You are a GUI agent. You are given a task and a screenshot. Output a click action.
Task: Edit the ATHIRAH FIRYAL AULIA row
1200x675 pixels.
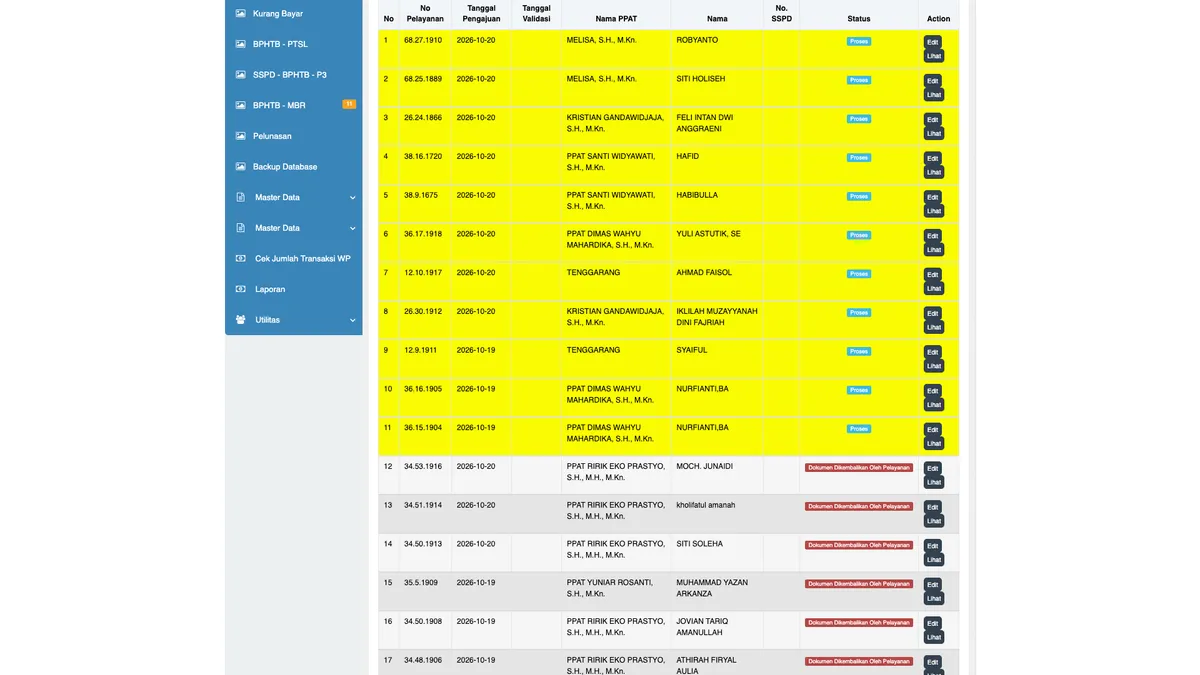click(933, 662)
